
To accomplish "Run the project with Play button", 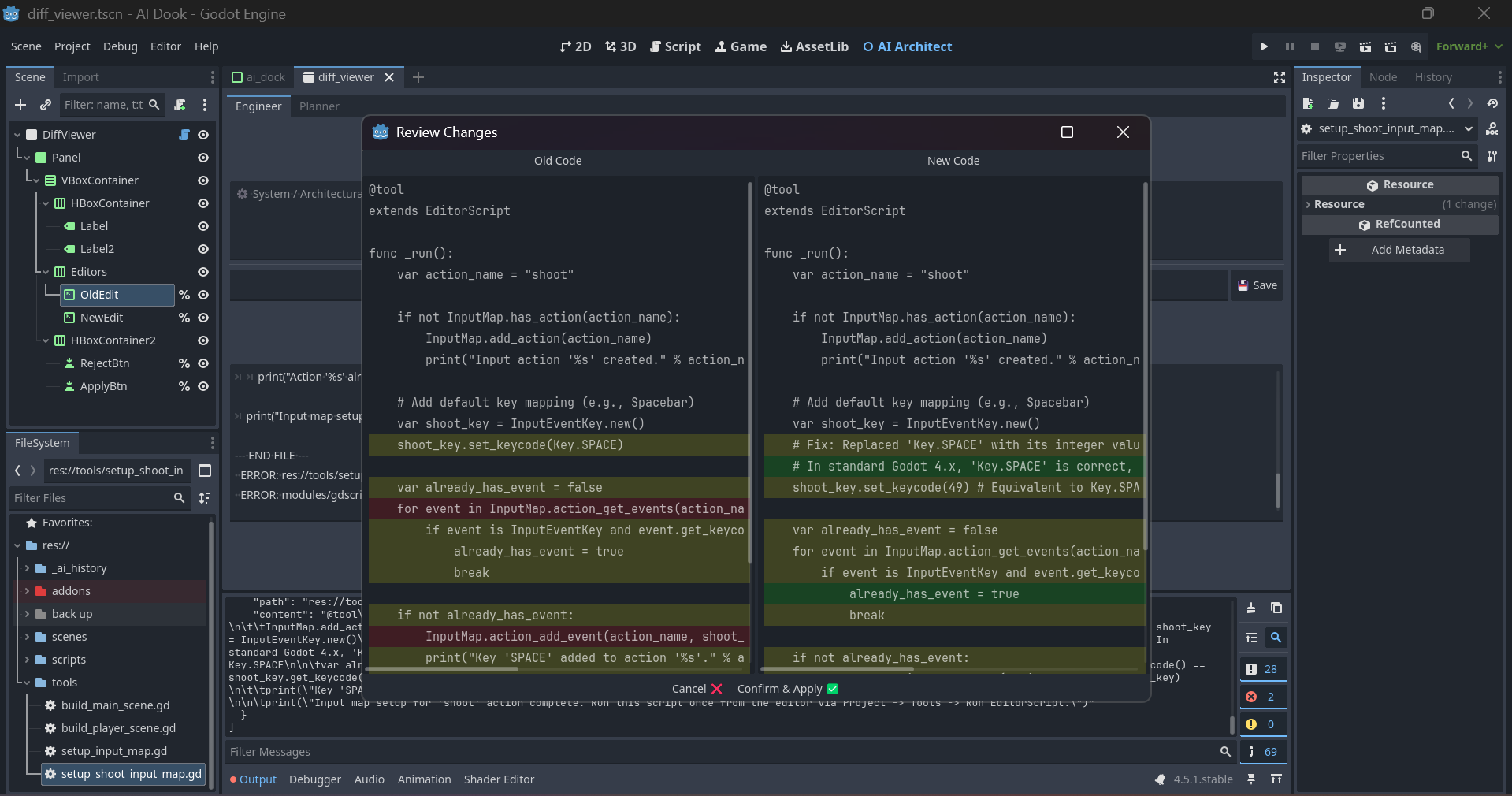I will coord(1264,46).
